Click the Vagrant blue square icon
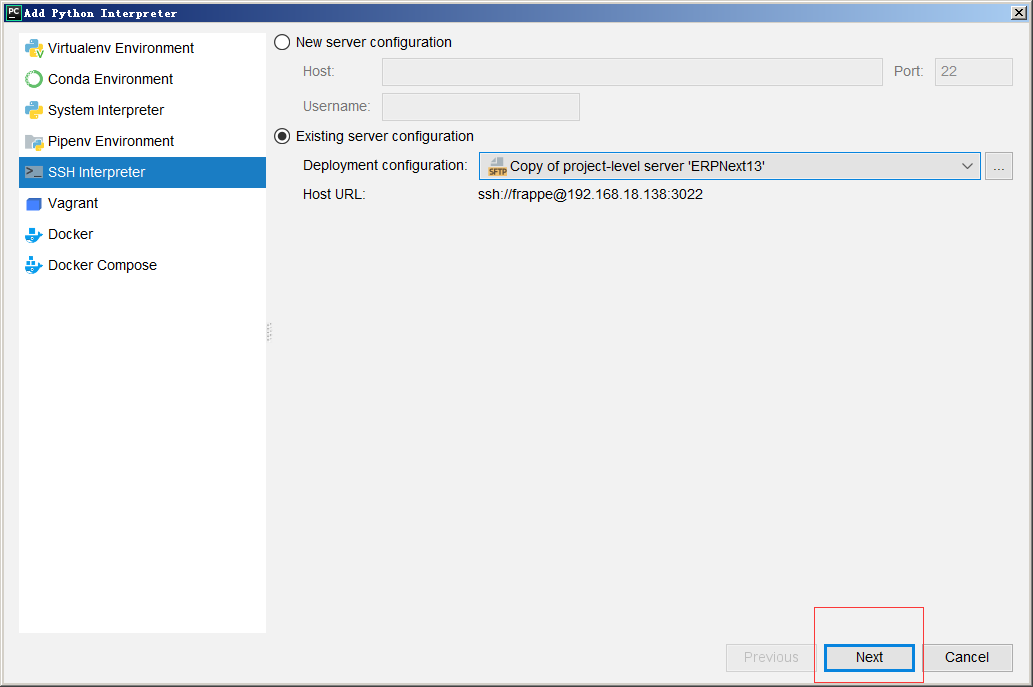 (x=34, y=204)
